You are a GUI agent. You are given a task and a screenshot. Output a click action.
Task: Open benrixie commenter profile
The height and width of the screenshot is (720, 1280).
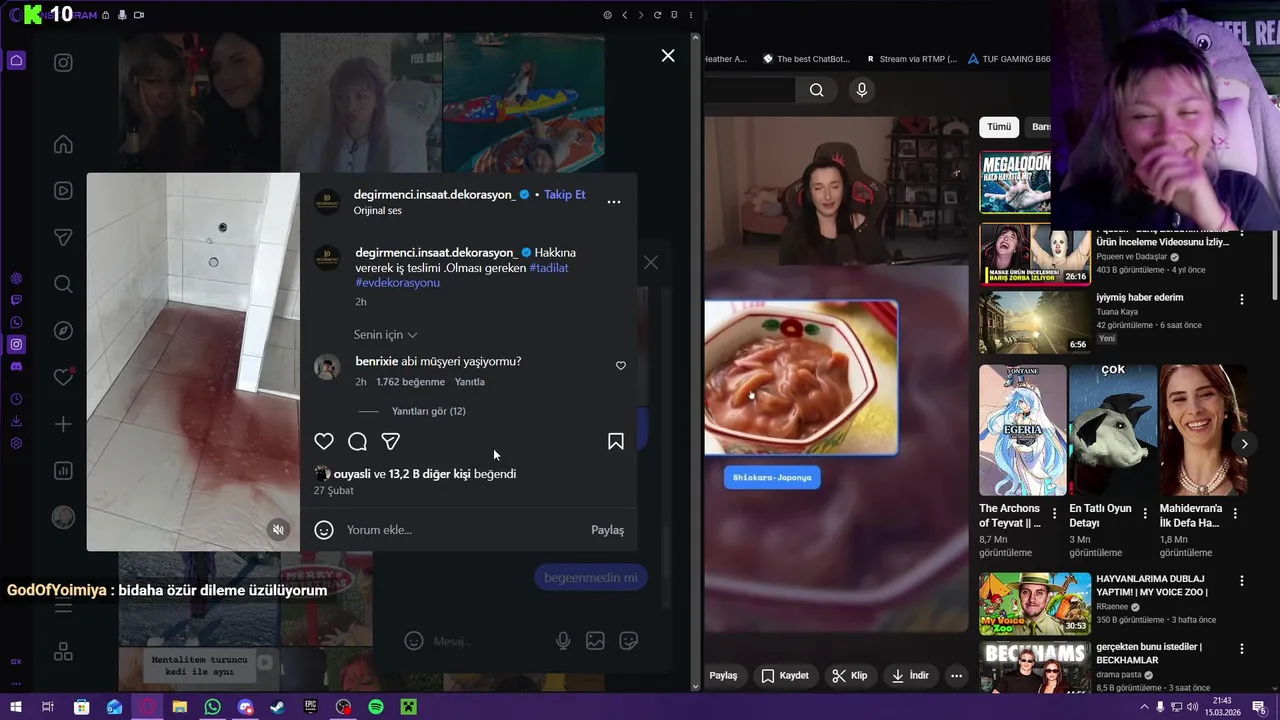[x=376, y=361]
